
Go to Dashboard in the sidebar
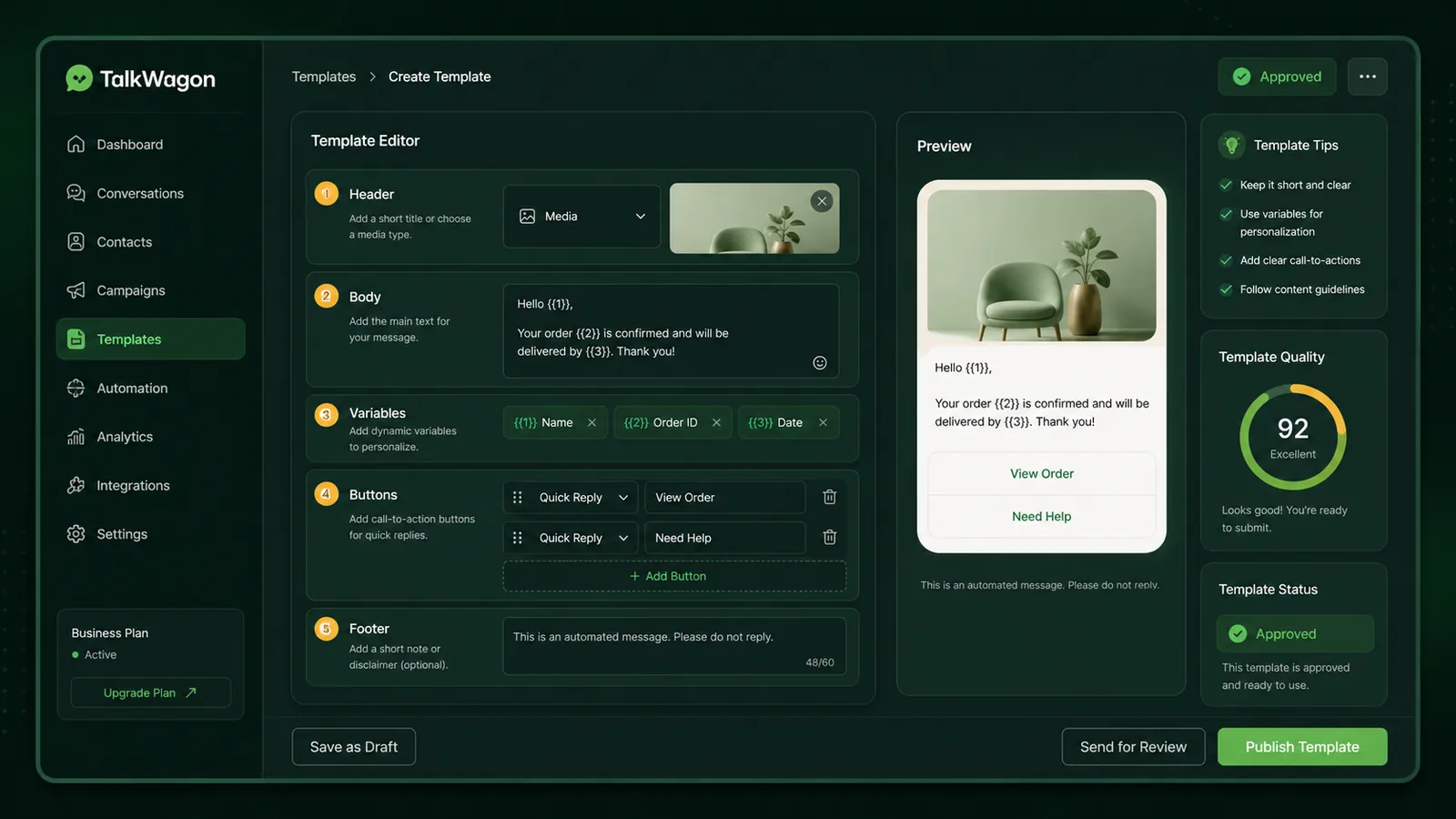(x=151, y=144)
